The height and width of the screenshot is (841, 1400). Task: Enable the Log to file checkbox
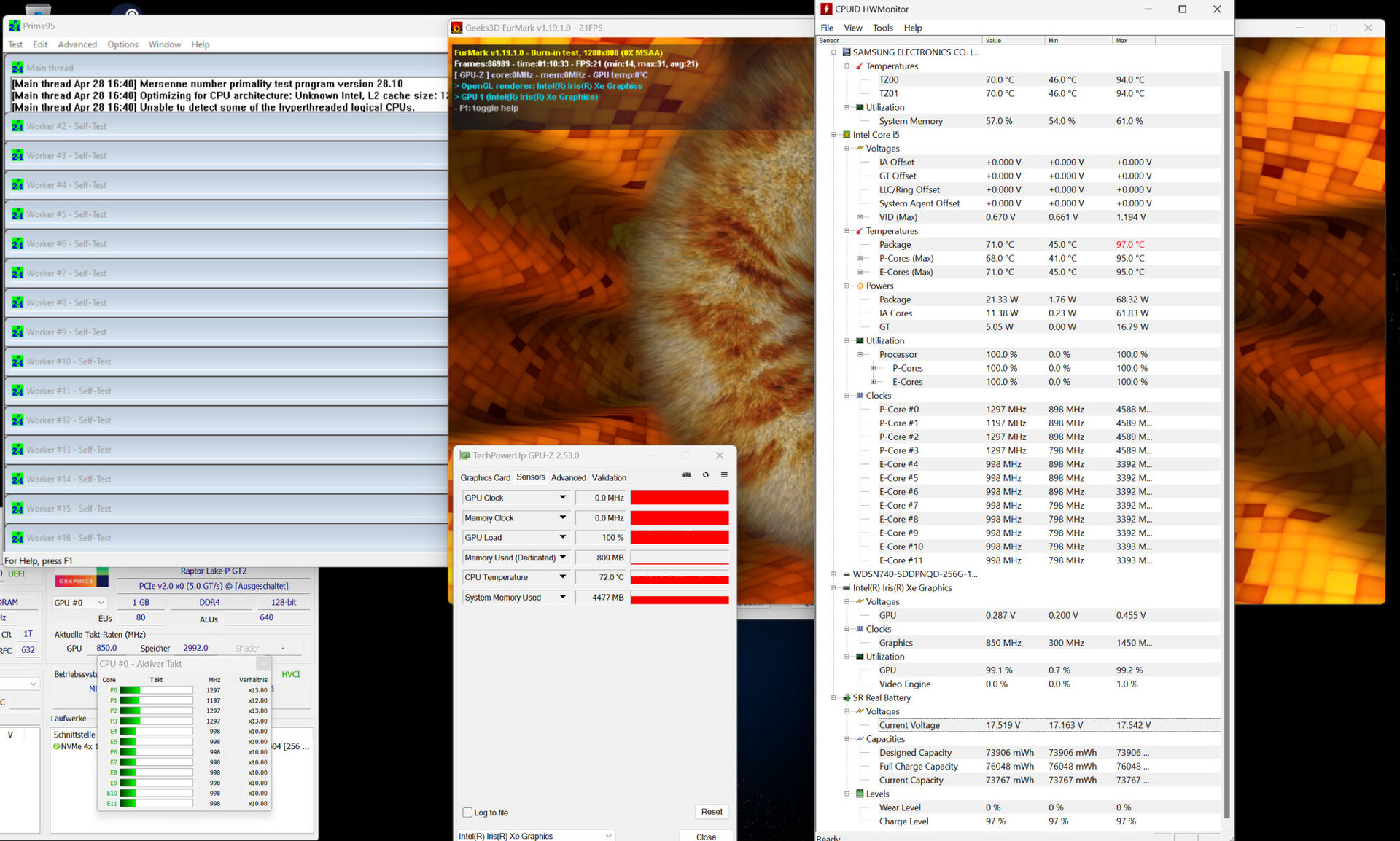coord(467,813)
